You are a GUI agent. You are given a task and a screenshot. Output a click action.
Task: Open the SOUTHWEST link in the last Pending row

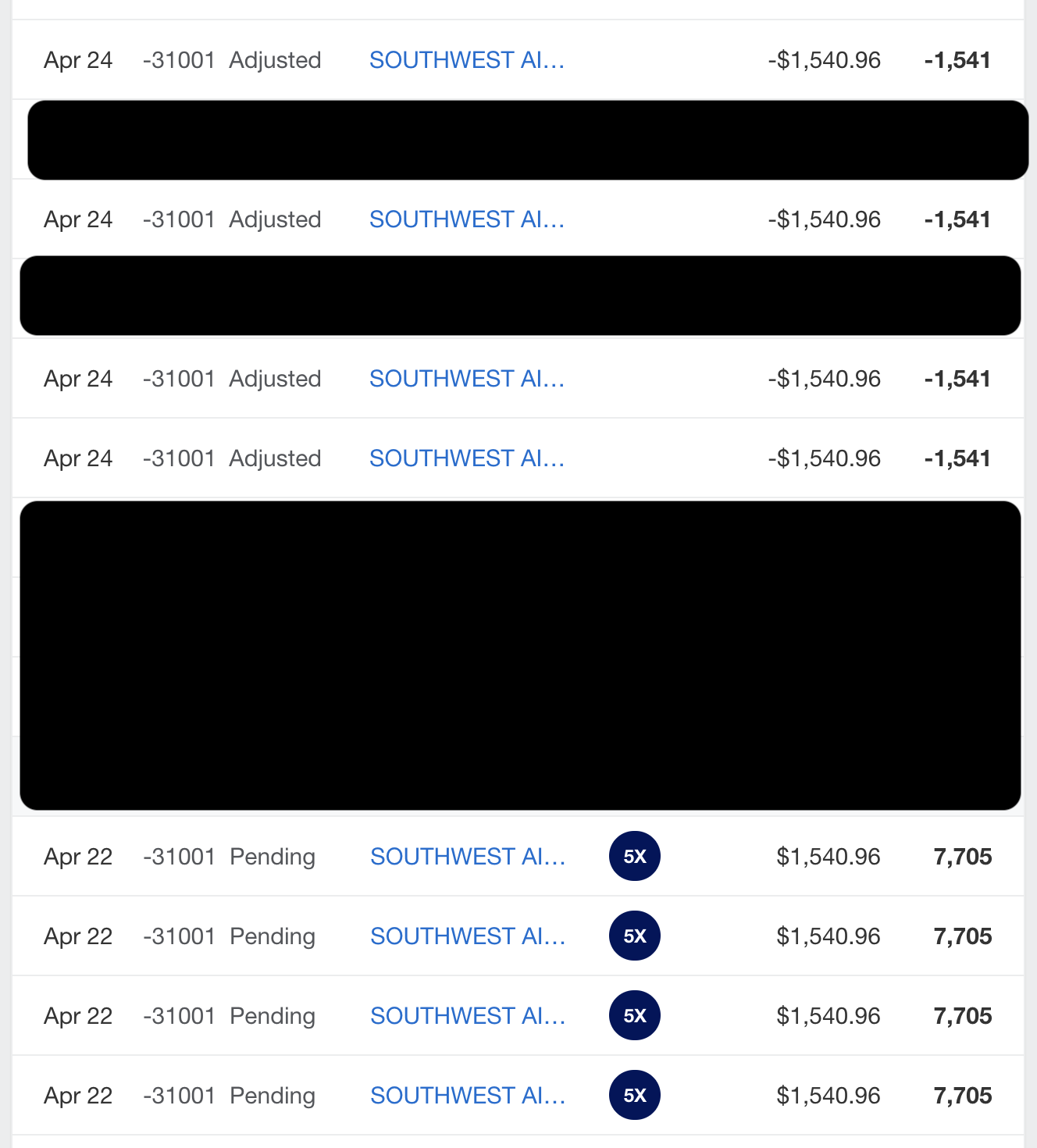coord(467,1096)
